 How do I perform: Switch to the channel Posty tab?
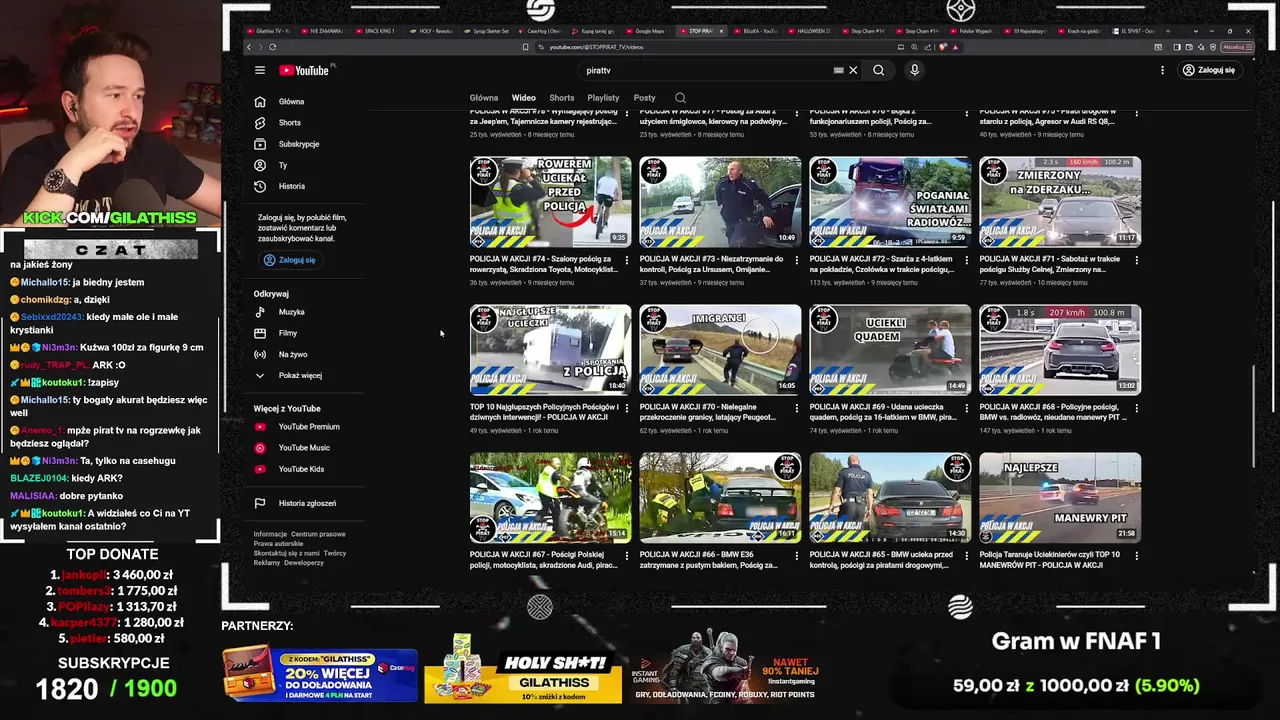(644, 98)
